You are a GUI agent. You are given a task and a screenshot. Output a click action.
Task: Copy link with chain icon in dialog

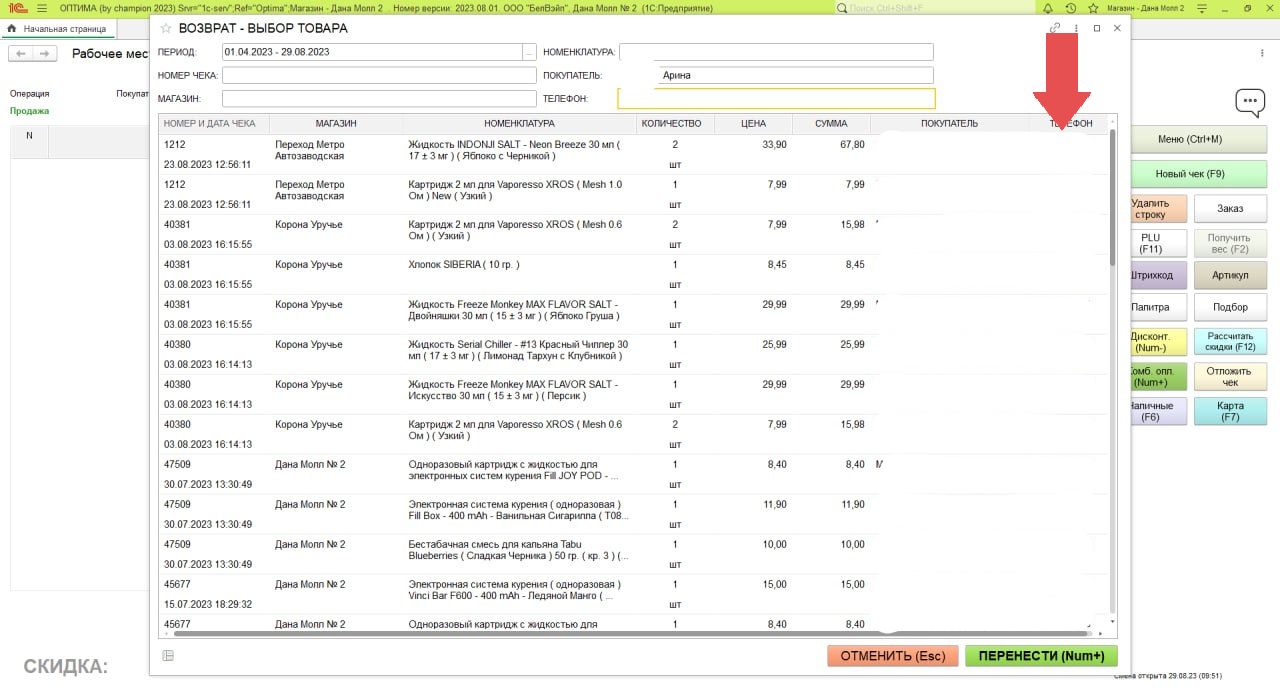[1055, 28]
